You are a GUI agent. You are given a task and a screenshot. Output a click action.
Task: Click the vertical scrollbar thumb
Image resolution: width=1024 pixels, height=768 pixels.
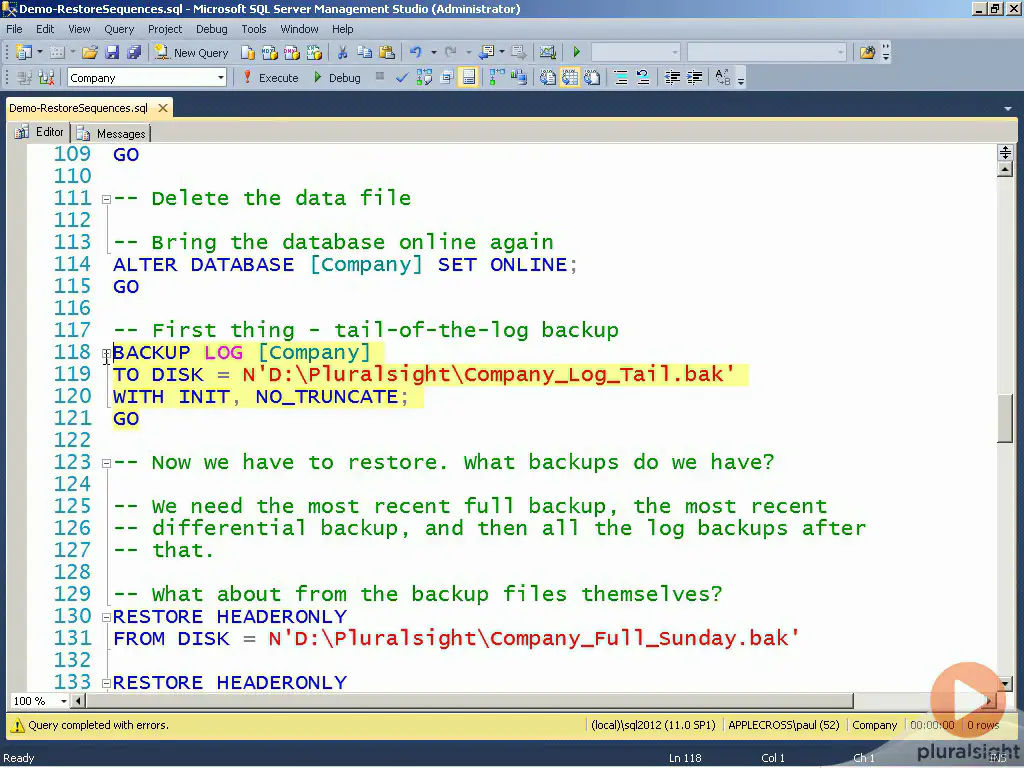(1005, 419)
